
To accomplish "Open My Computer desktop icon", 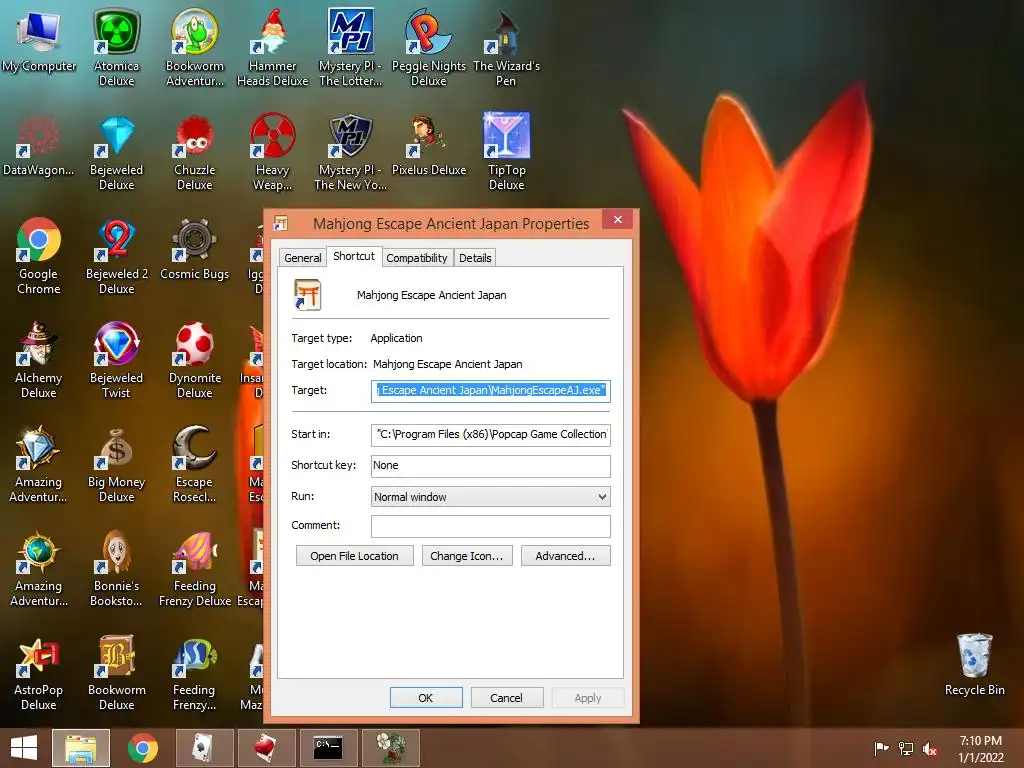I will tap(39, 41).
